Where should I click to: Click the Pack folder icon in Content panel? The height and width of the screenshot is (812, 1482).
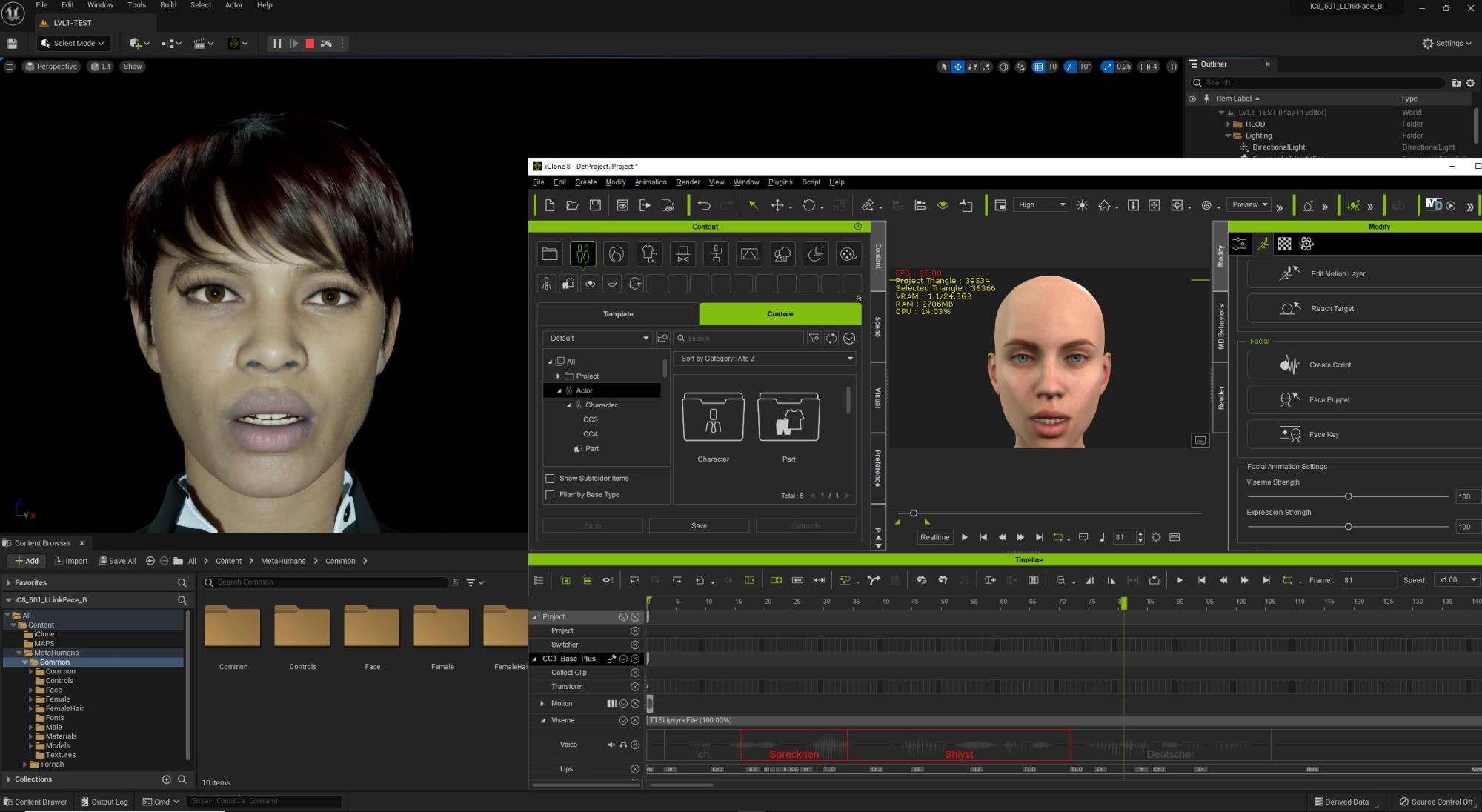point(550,254)
